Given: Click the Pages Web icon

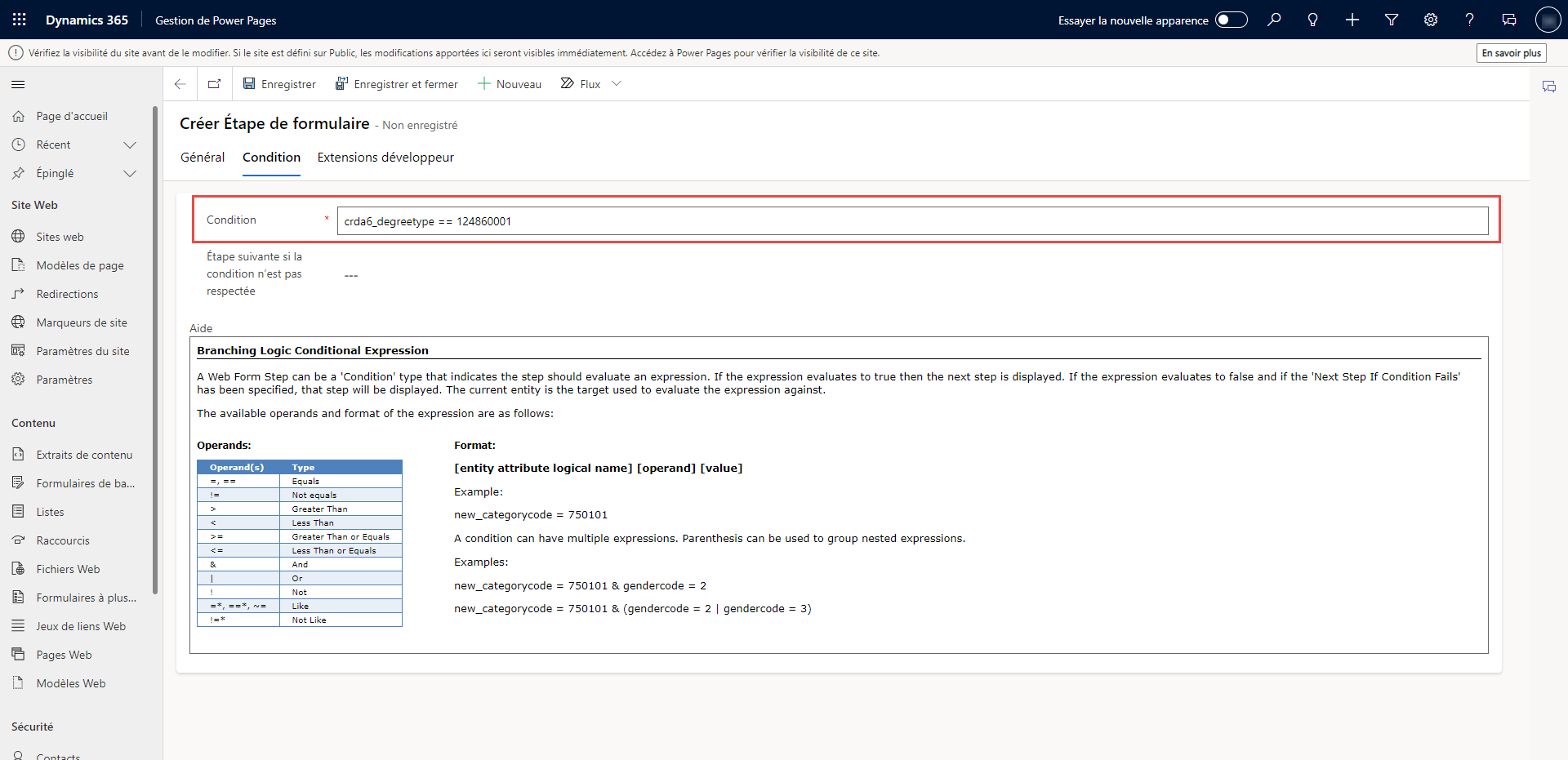Looking at the screenshot, I should point(19,655).
